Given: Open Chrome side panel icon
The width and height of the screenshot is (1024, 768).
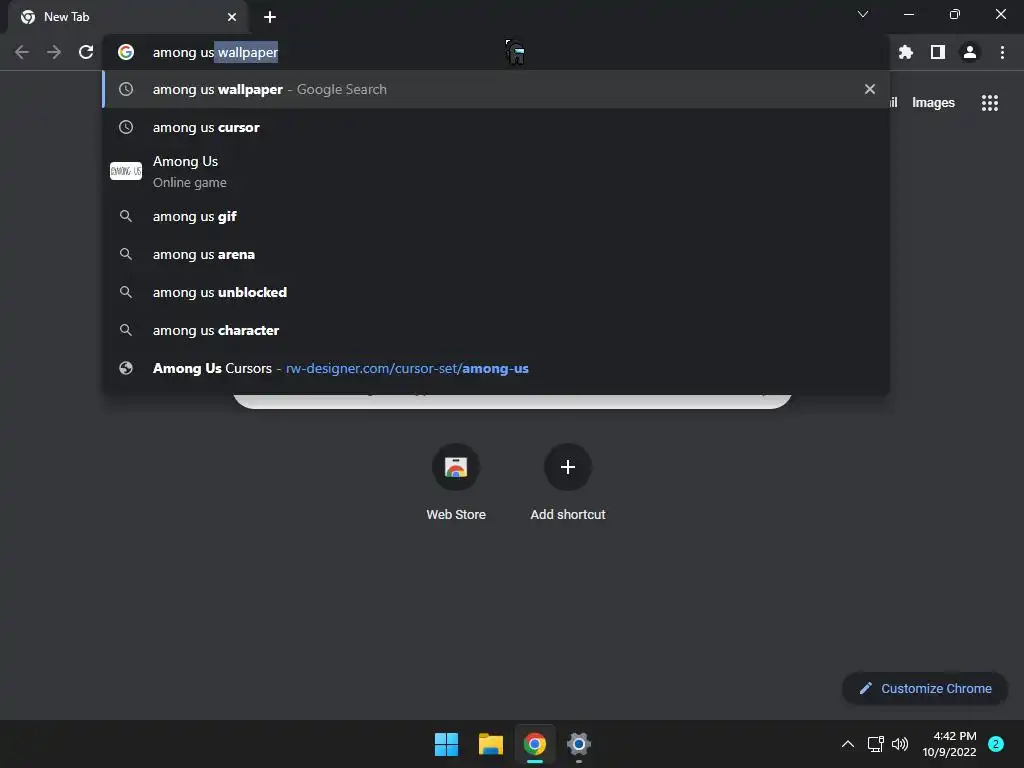Looking at the screenshot, I should pyautogui.click(x=938, y=52).
